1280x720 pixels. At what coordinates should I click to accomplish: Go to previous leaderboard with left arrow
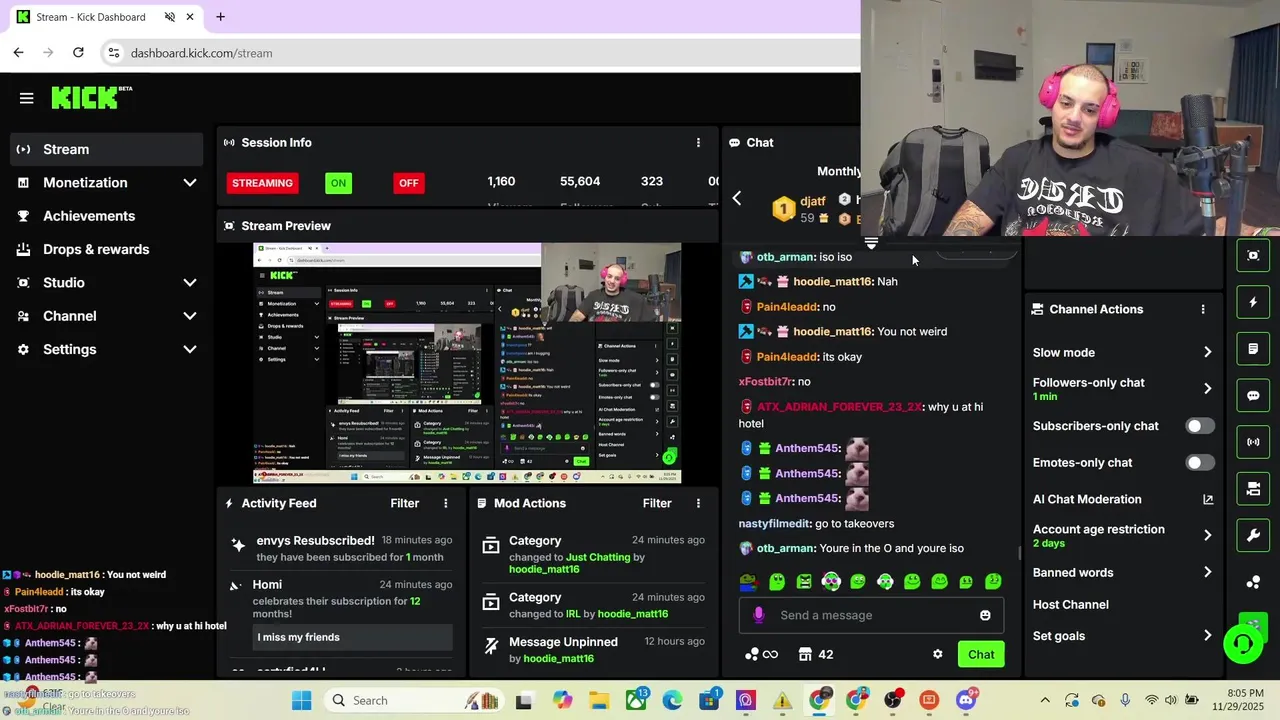(x=737, y=199)
